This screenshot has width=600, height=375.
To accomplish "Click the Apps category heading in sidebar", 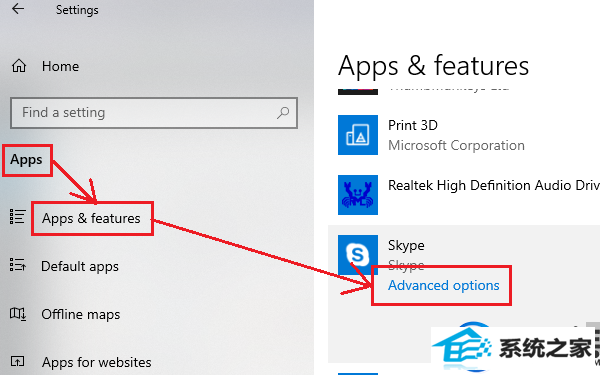I will point(26,160).
